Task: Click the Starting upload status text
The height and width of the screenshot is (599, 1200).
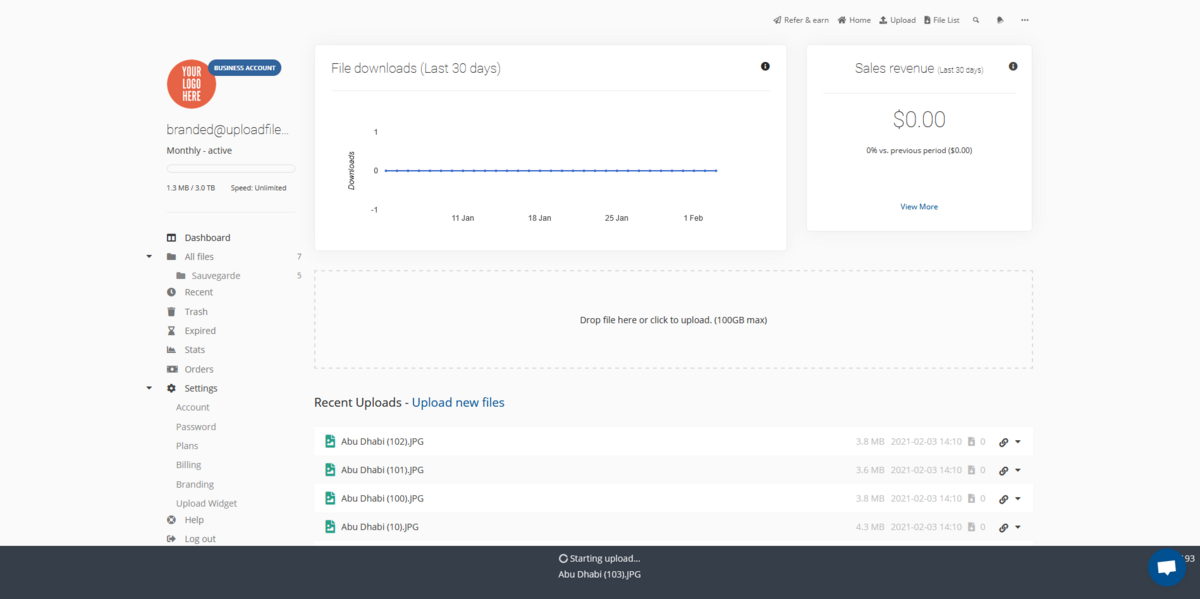Action: 605,558
